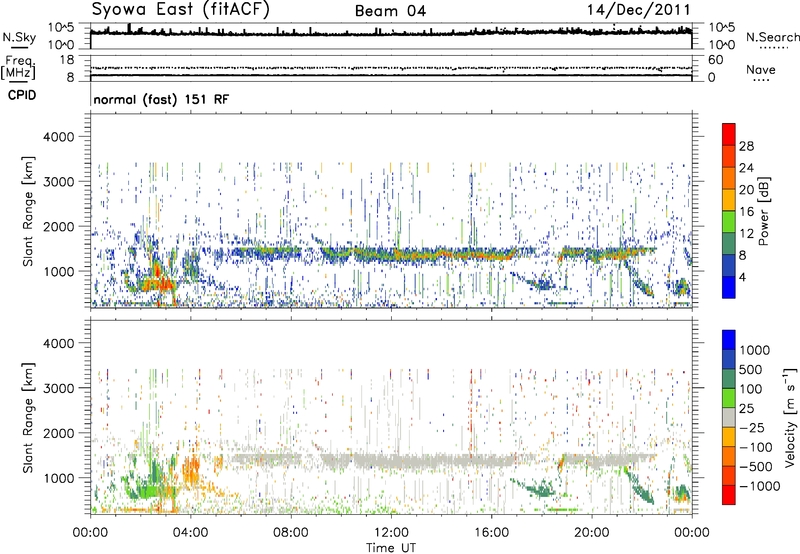This screenshot has height=554, width=800.
Task: Click the 'Slant Range [km]' label of the power panel
Action: pos(28,211)
